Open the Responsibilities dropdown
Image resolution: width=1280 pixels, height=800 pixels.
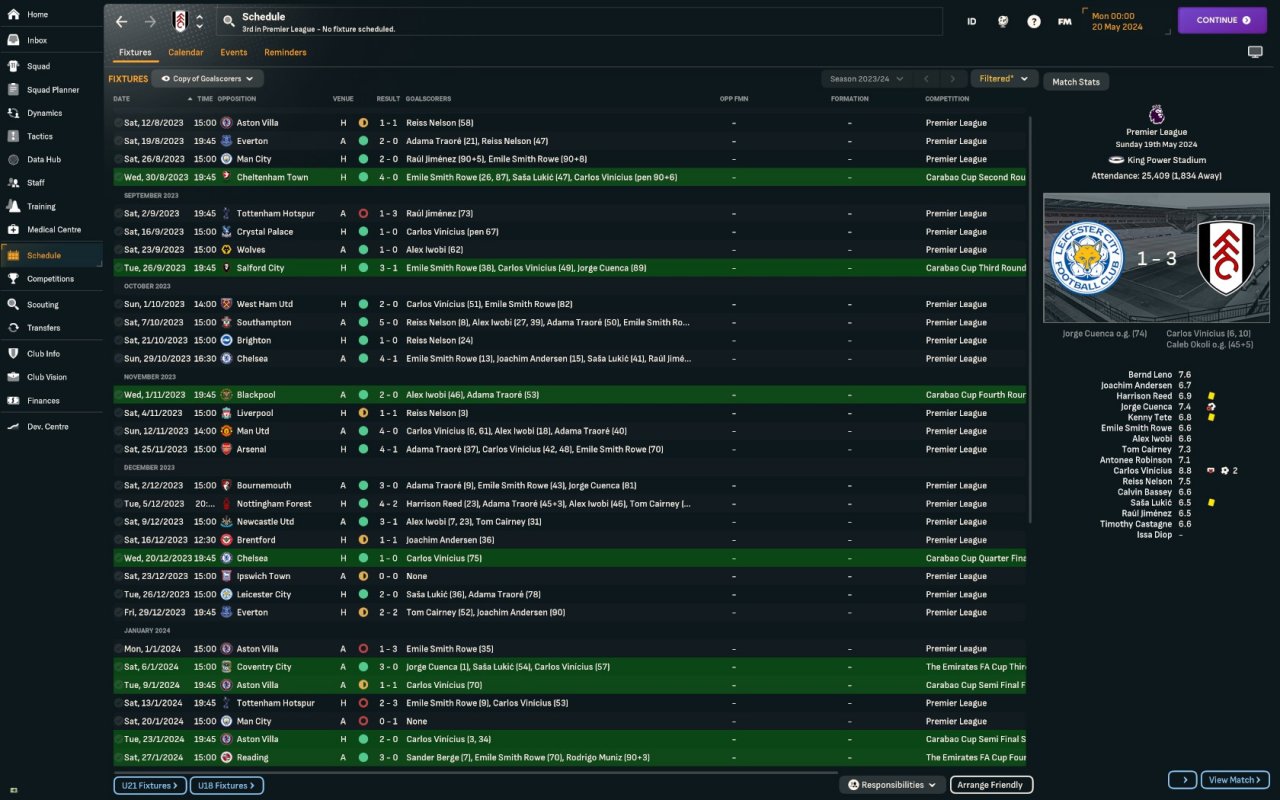coord(892,785)
